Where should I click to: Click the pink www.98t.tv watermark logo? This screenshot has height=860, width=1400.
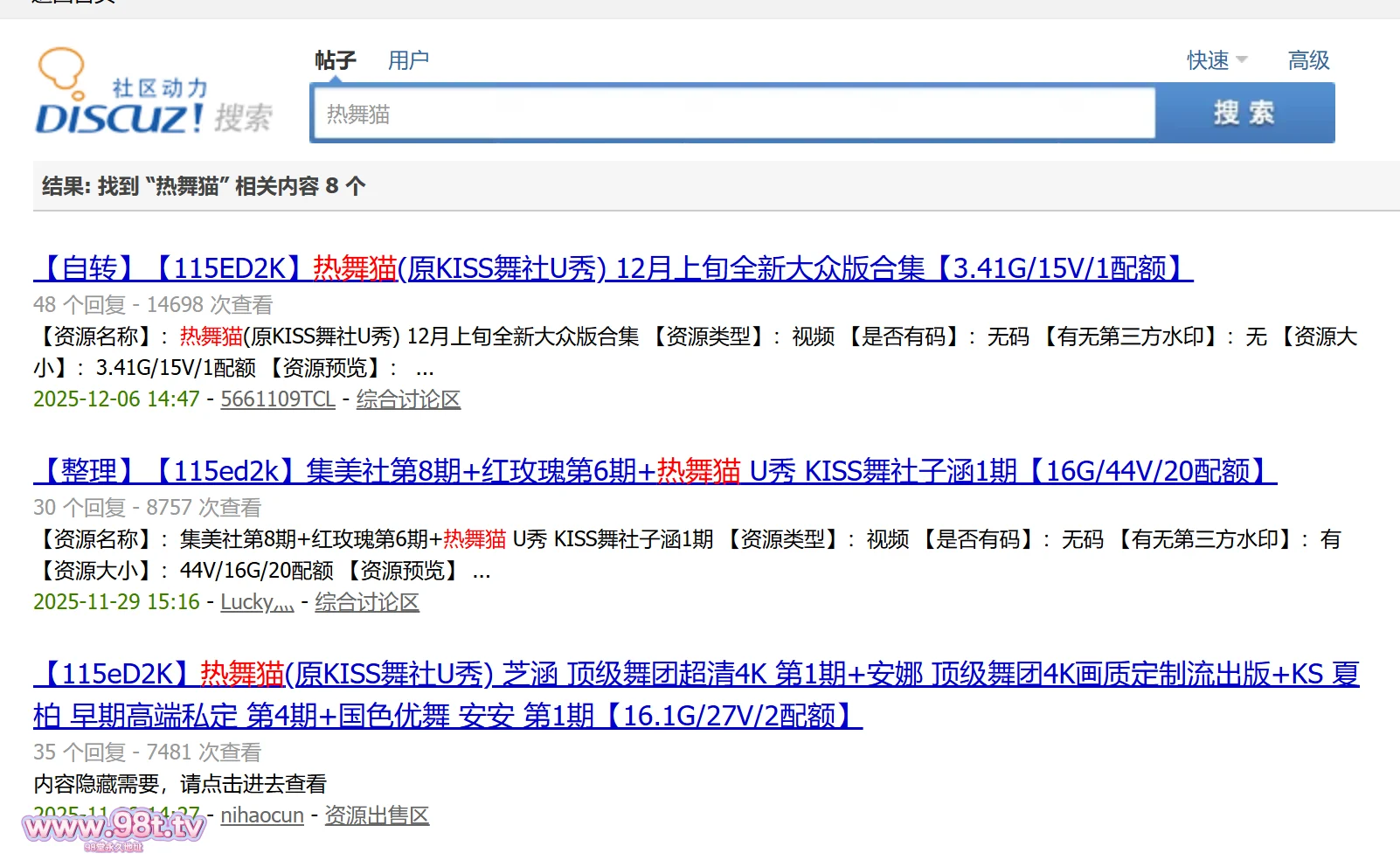[114, 827]
